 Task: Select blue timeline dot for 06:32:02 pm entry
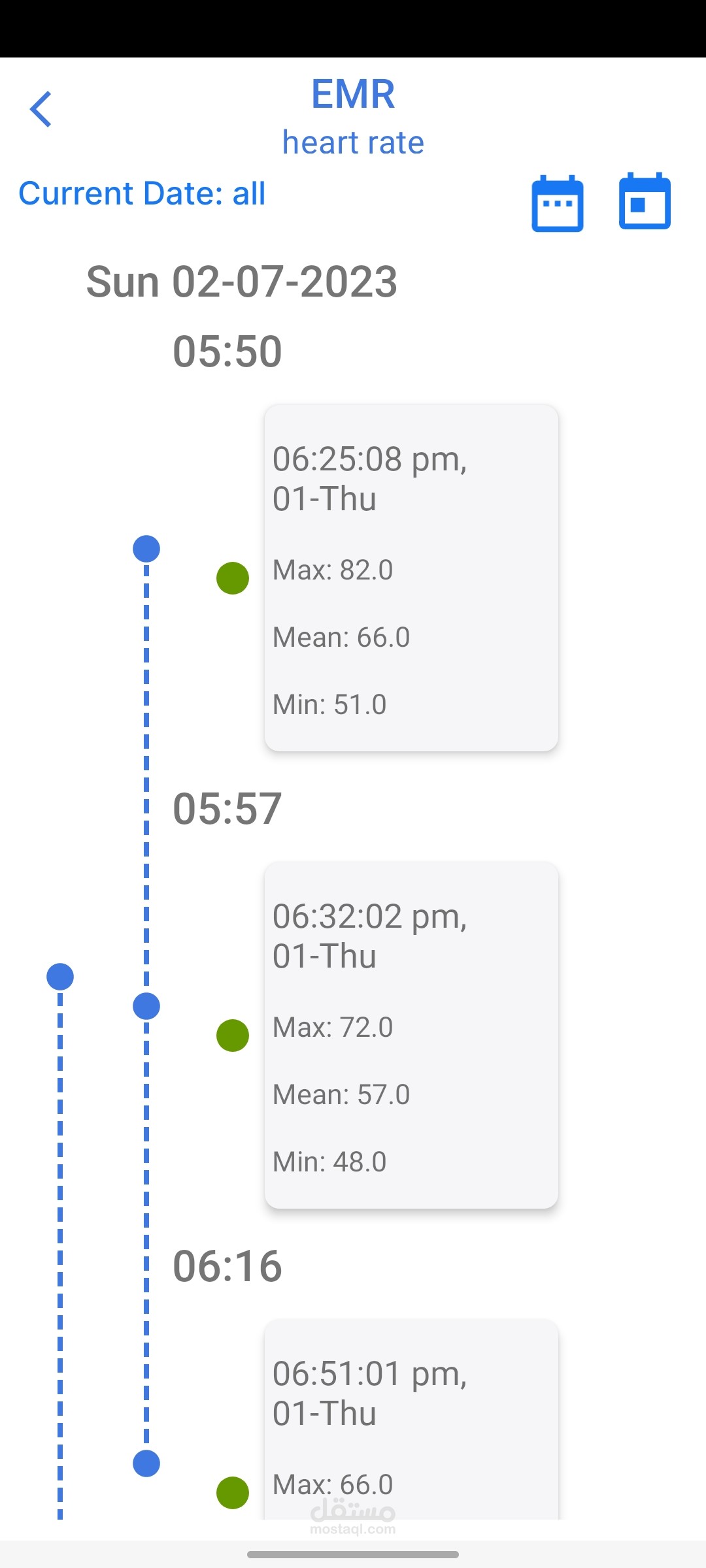[146, 1006]
